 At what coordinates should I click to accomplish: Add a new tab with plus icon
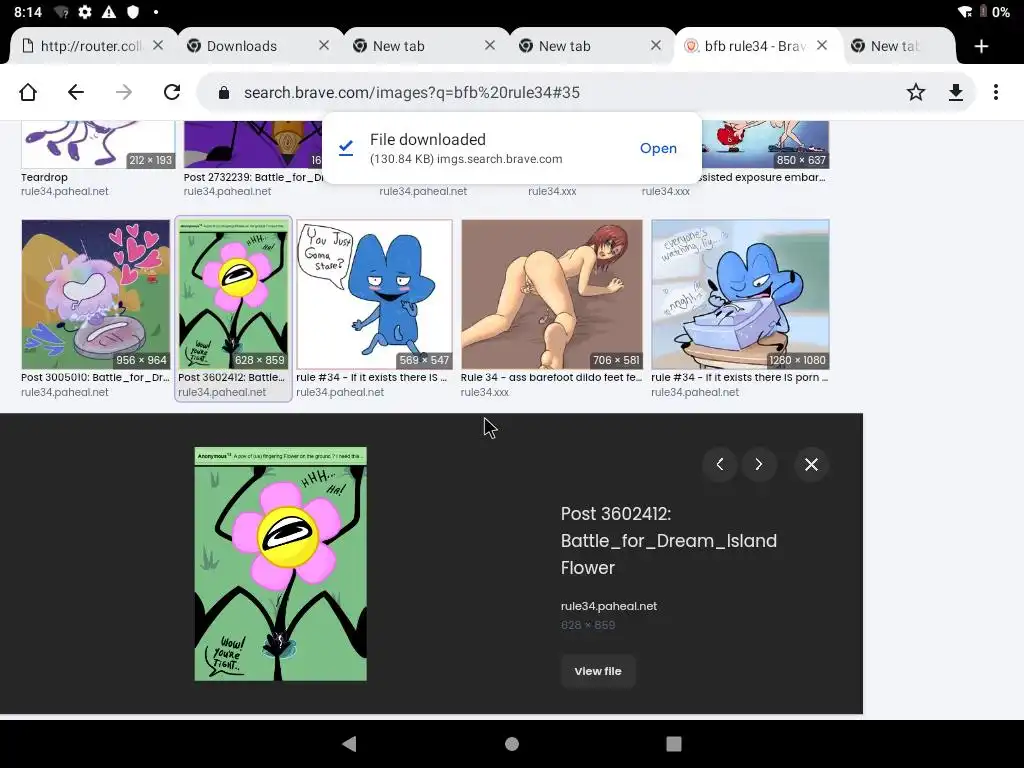pyautogui.click(x=981, y=46)
